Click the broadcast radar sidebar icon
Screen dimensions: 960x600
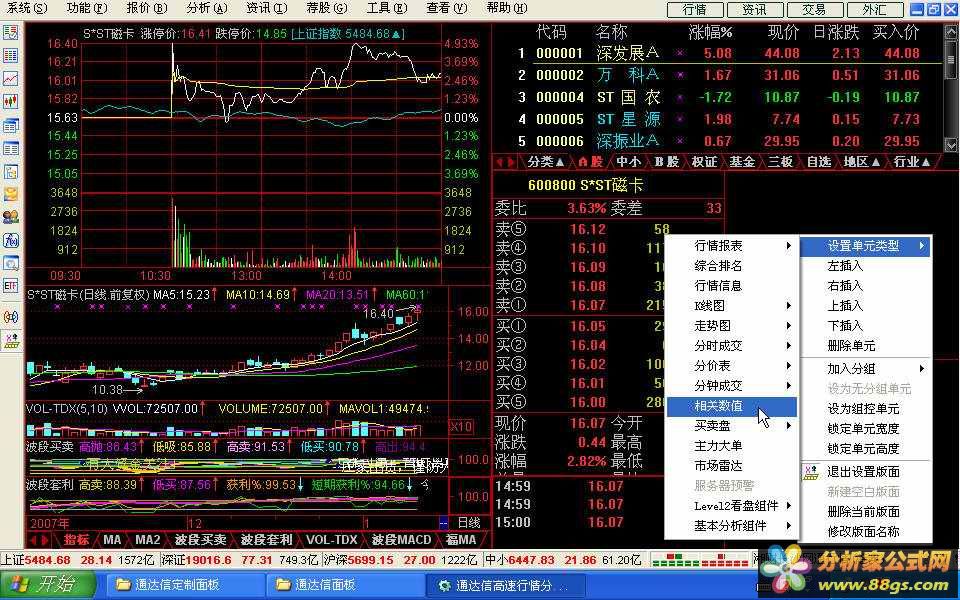[x=10, y=317]
